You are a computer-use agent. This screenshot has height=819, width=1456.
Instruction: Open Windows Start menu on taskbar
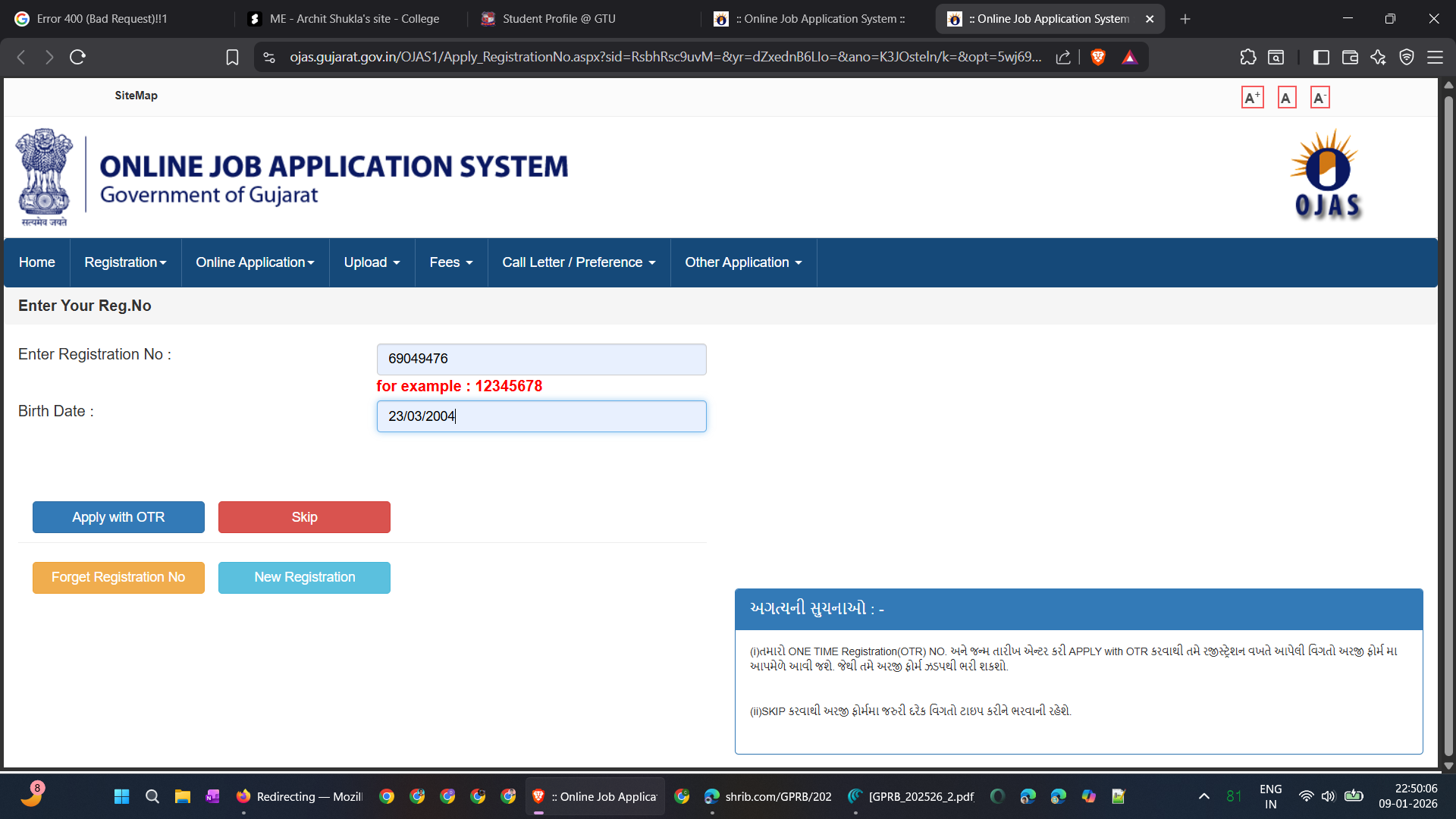pyautogui.click(x=121, y=796)
